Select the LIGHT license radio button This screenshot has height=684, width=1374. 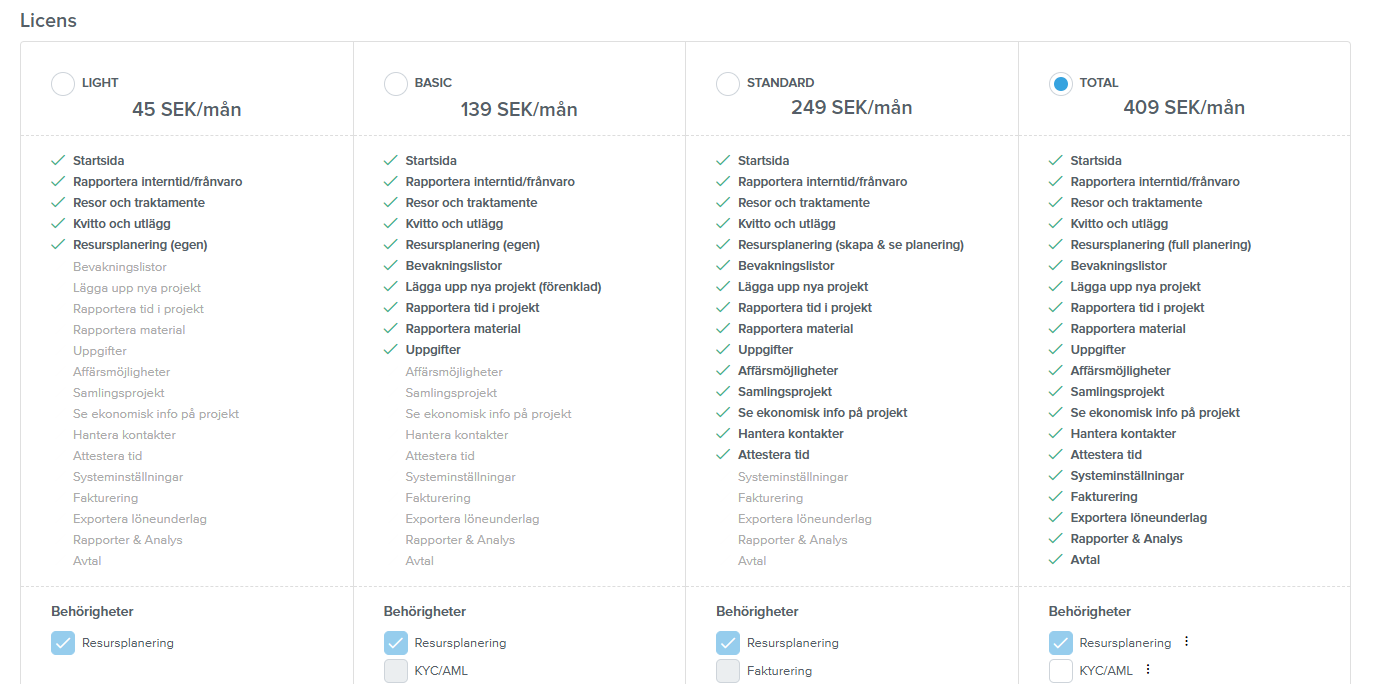[x=63, y=84]
